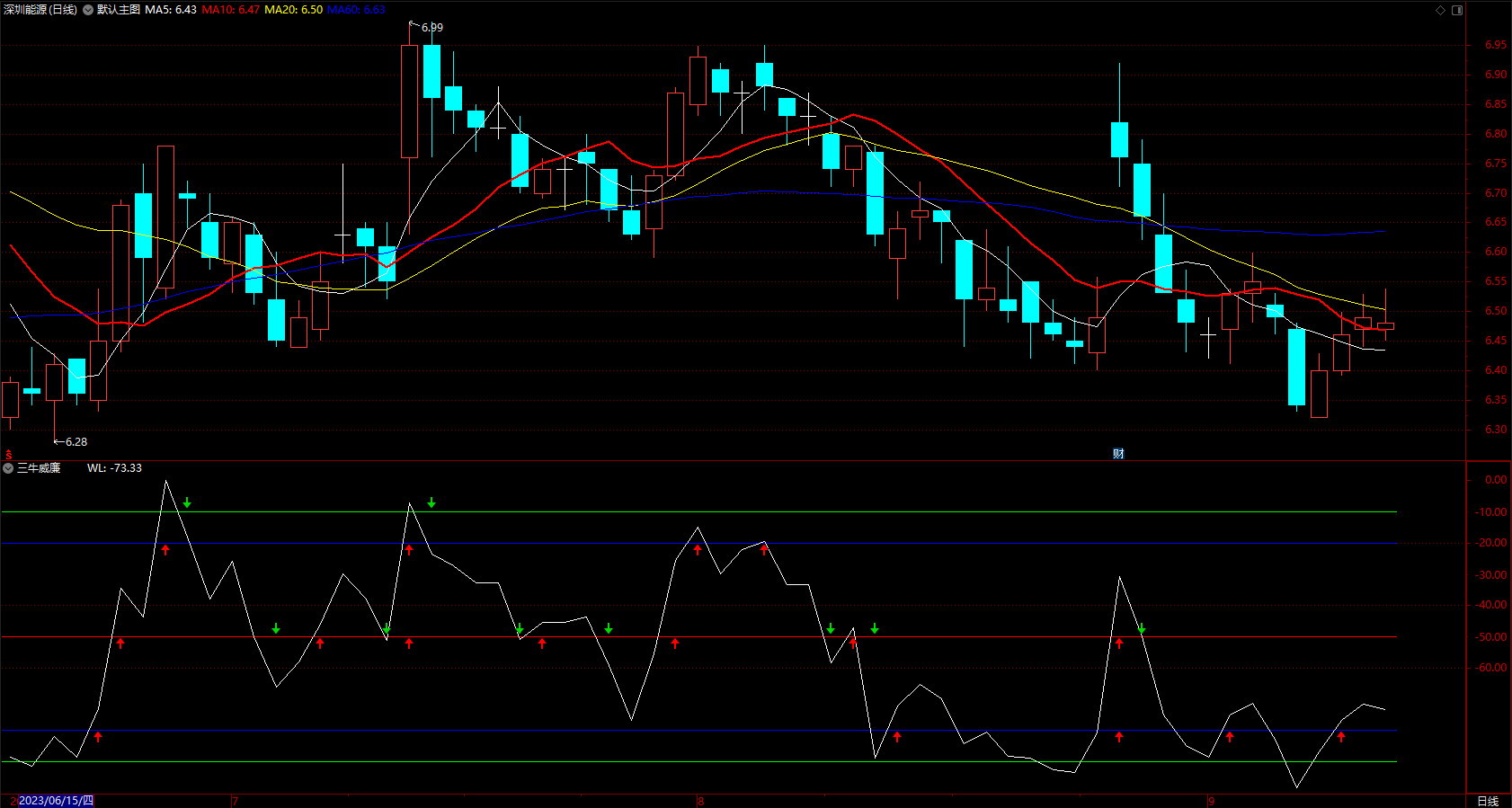Click the -50.00 indicator axis label
The width and height of the screenshot is (1512, 808).
[x=1492, y=637]
